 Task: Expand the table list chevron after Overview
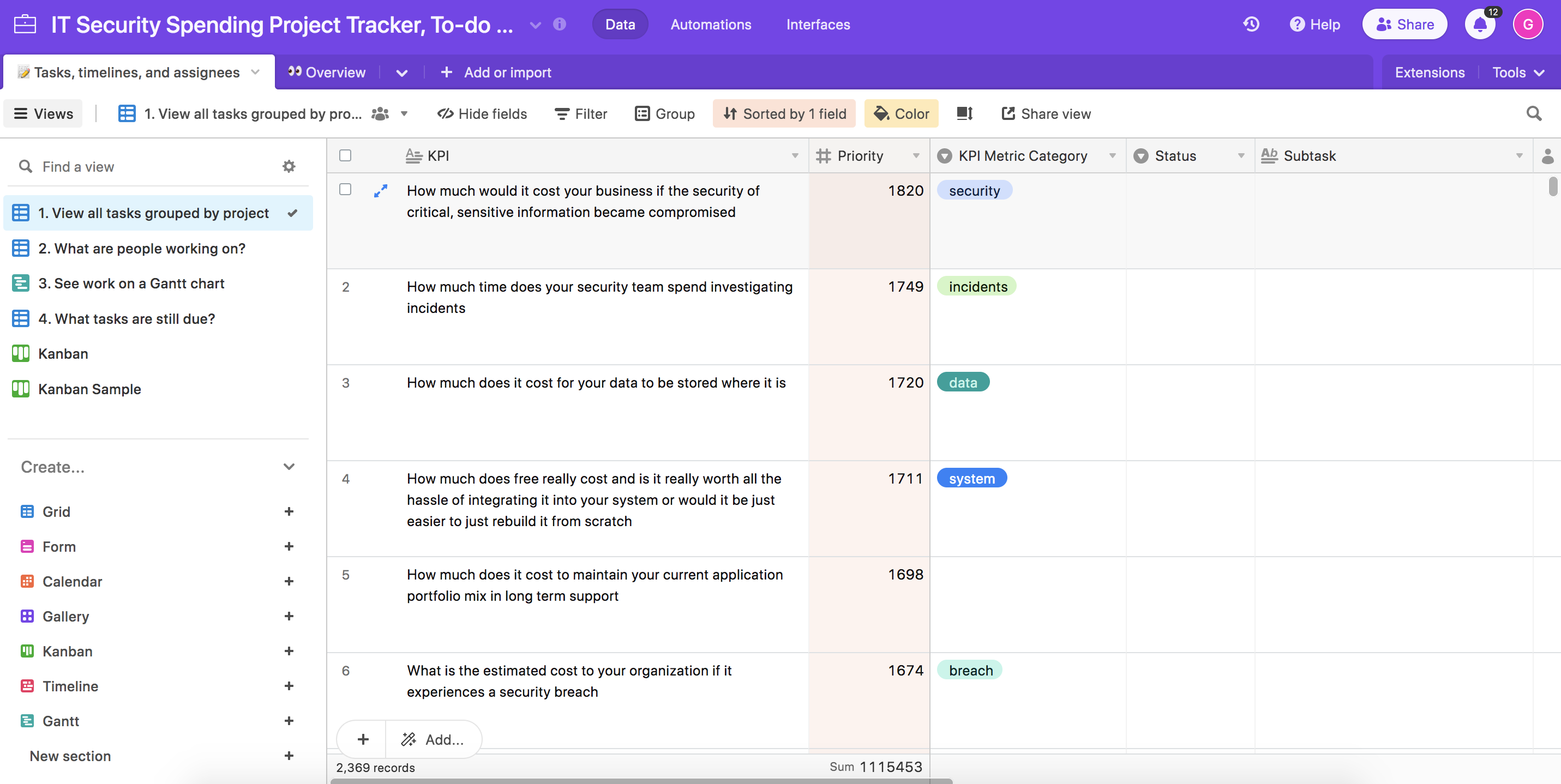tap(402, 73)
